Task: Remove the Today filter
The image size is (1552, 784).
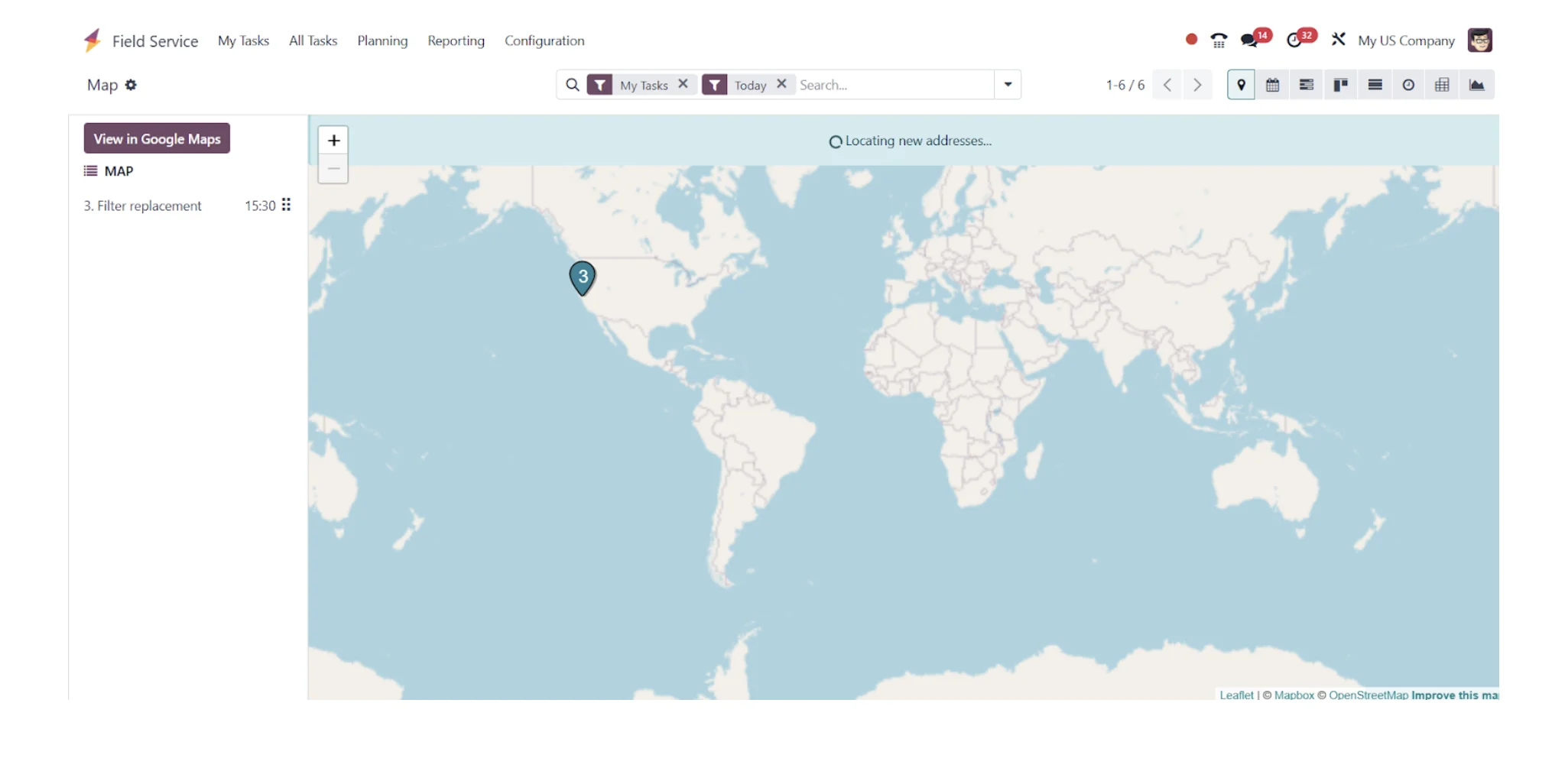Action: click(x=781, y=84)
